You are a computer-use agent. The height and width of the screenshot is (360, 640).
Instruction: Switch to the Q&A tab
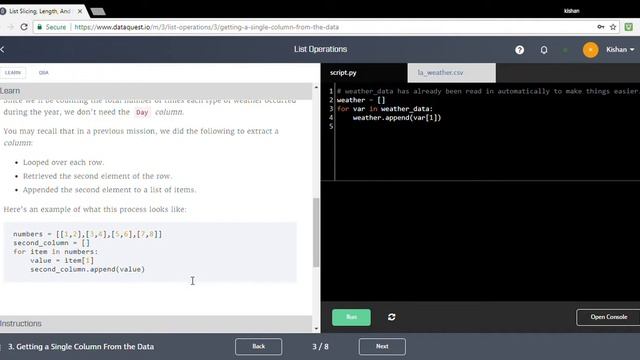point(44,73)
